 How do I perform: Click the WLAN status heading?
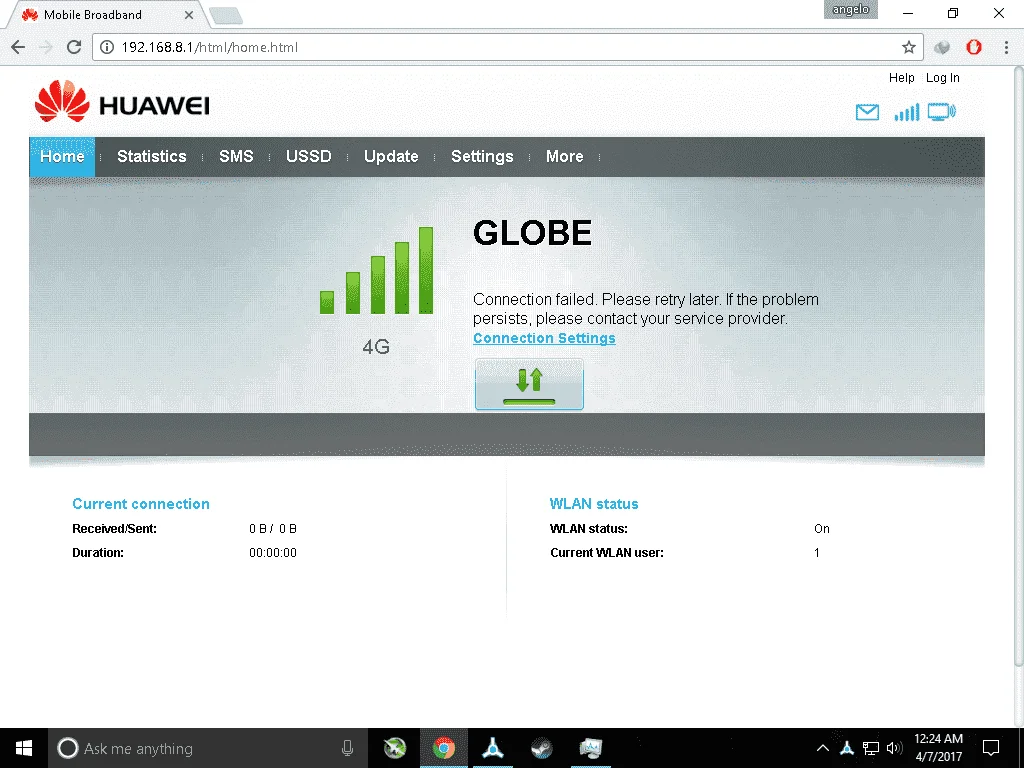pyautogui.click(x=594, y=504)
